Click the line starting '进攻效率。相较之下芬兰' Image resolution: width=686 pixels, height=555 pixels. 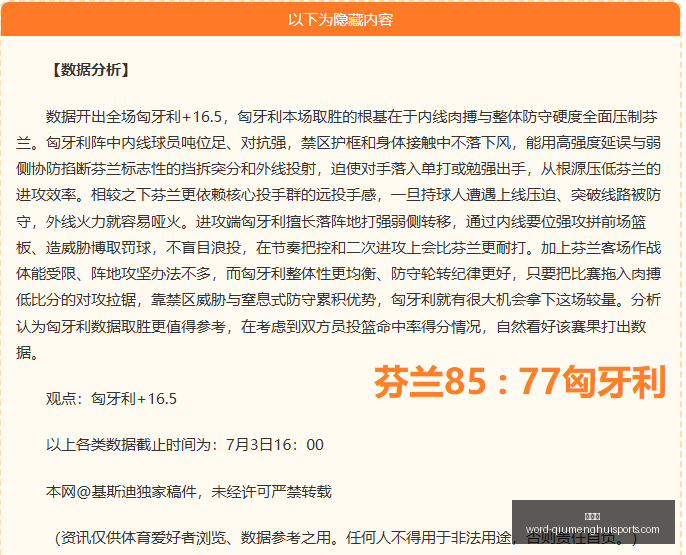click(x=338, y=195)
